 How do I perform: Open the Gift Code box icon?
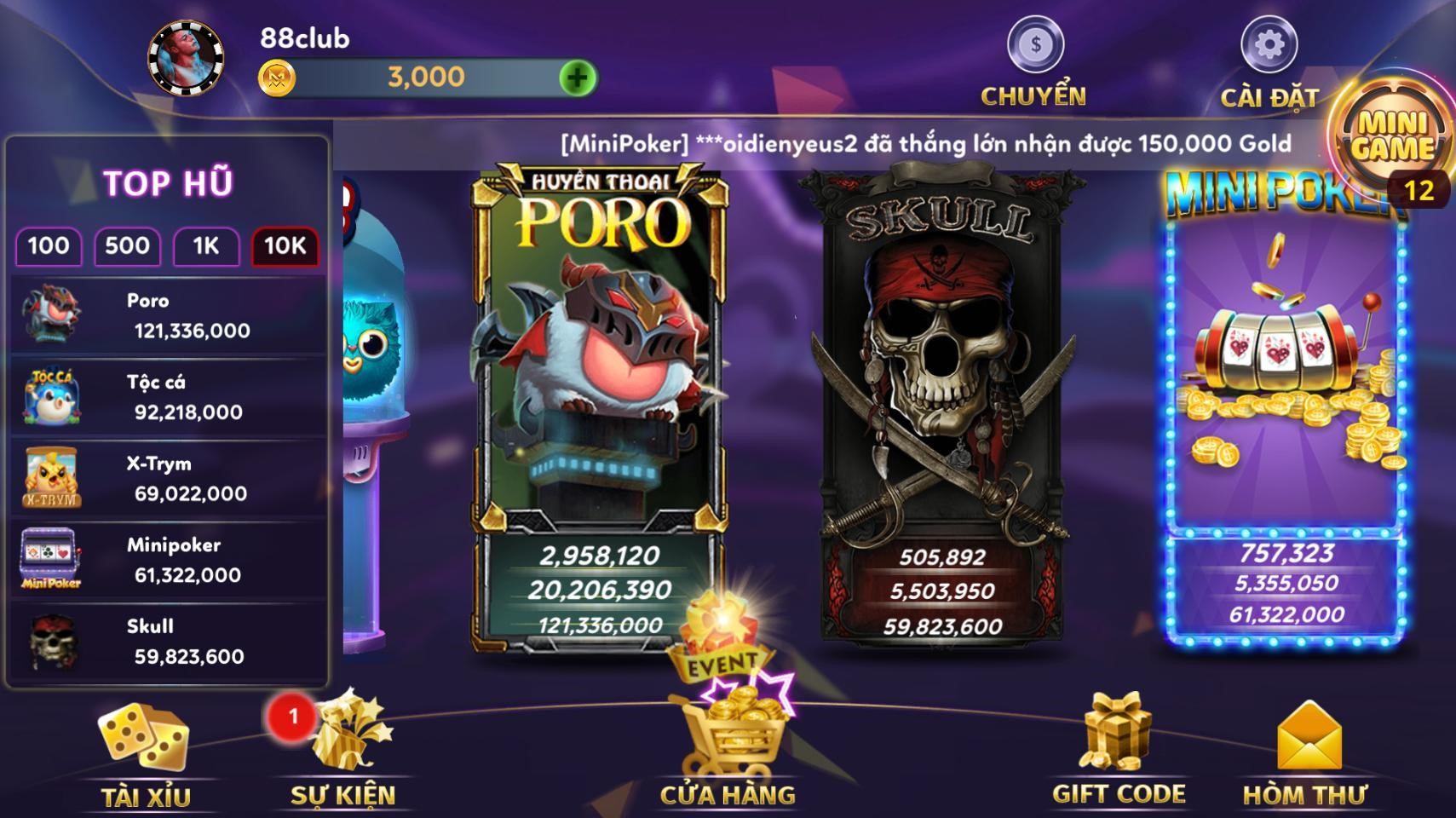[x=1116, y=731]
